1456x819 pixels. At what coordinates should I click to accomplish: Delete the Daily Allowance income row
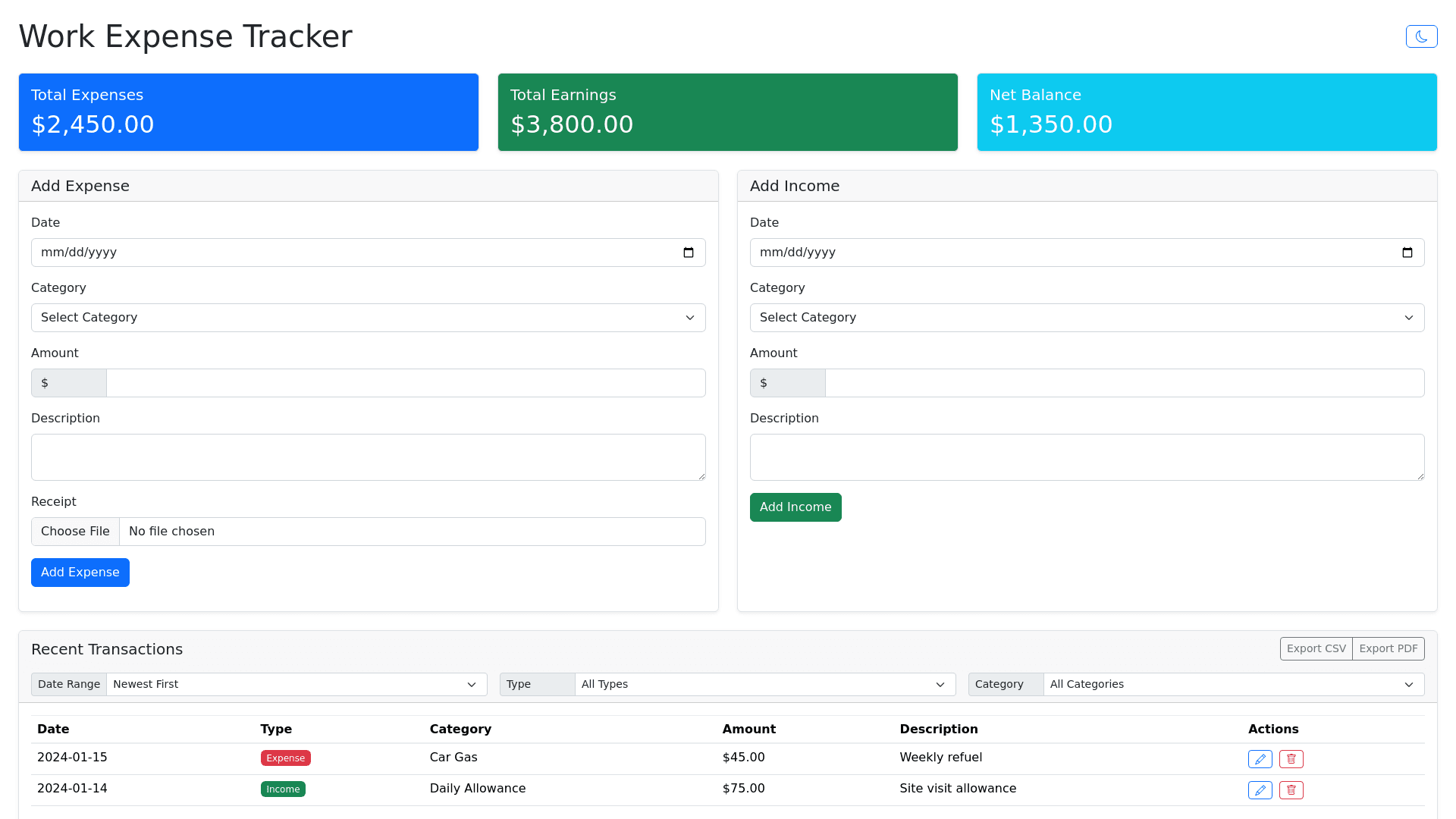(x=1291, y=790)
